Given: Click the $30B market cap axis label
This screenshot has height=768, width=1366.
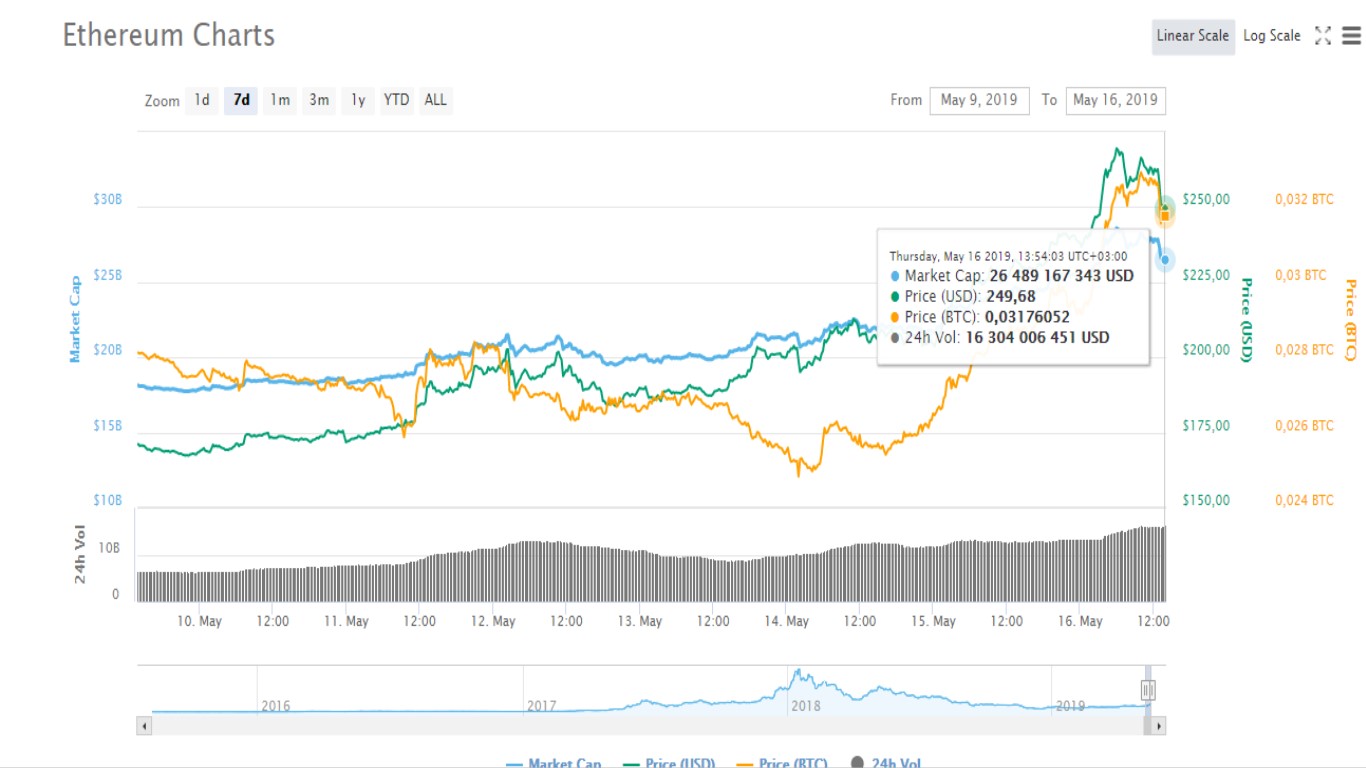Looking at the screenshot, I should [x=107, y=199].
